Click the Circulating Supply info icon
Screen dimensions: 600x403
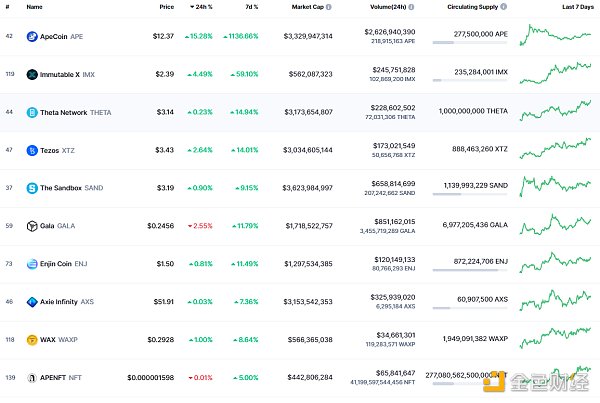[502, 7]
